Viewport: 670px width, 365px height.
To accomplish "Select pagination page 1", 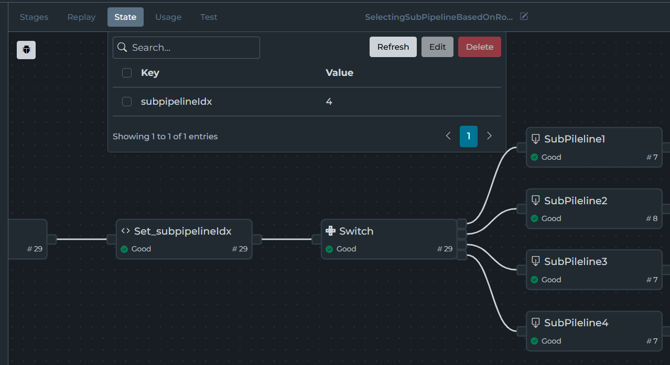I will point(468,136).
